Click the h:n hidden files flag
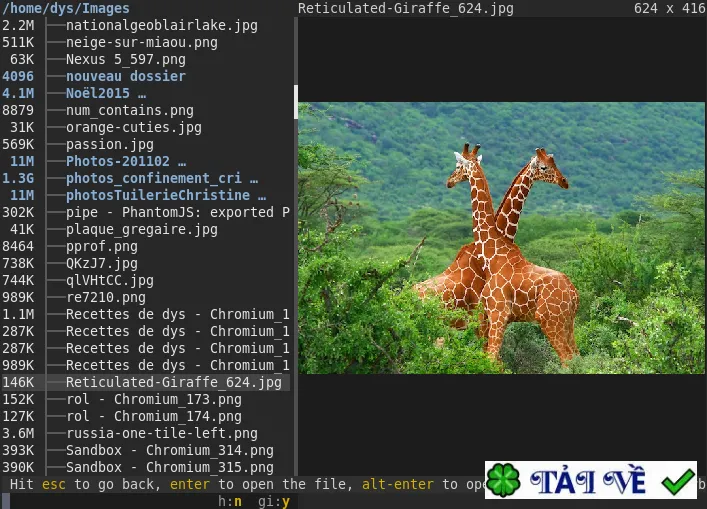The image size is (707, 509). click(x=230, y=501)
